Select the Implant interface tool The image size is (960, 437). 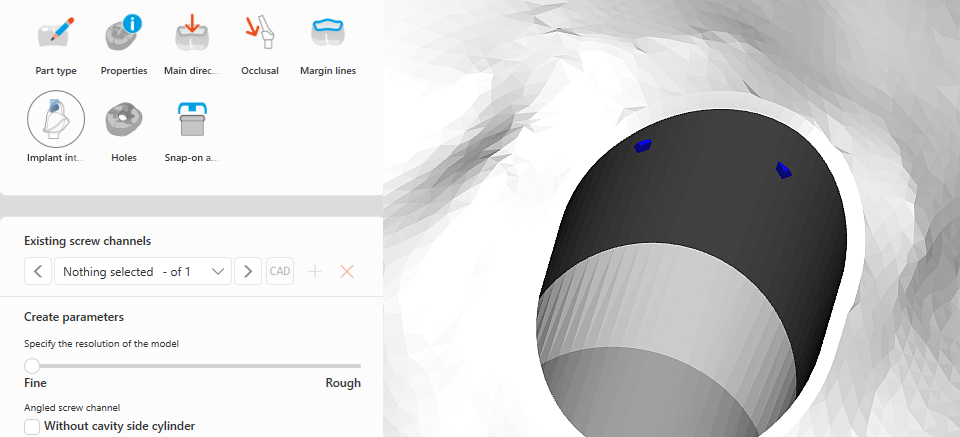(x=56, y=127)
